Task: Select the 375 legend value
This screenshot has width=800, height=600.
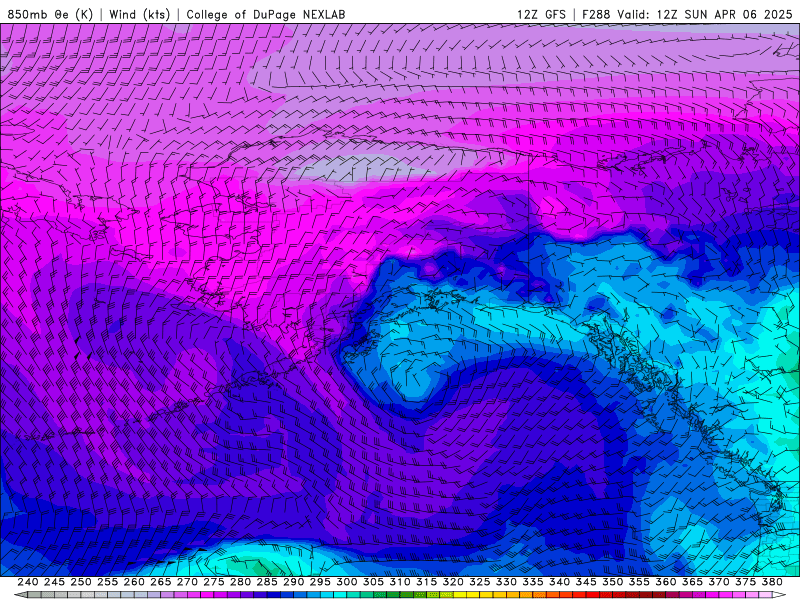Action: coord(745,582)
